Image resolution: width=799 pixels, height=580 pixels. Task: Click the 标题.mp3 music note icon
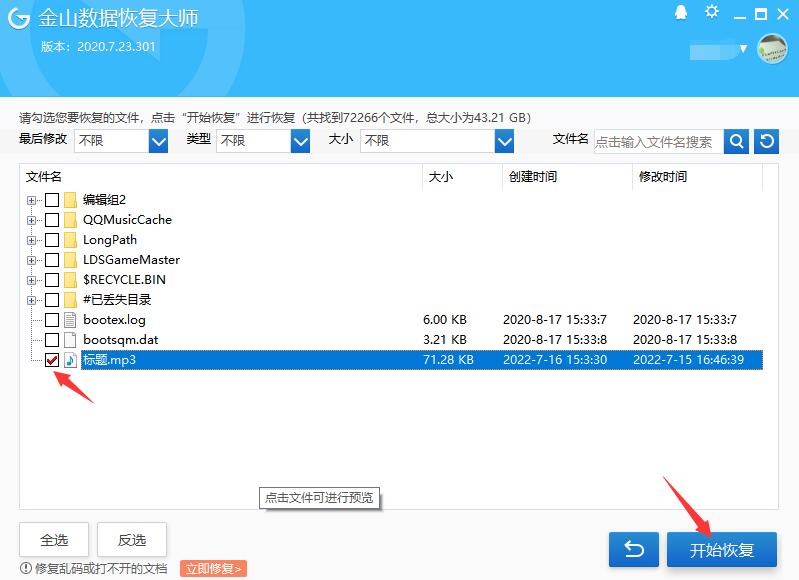[x=70, y=360]
